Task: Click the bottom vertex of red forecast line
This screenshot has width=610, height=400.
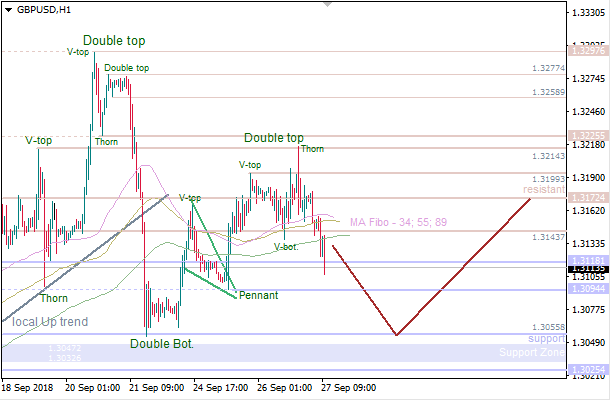Action: coord(397,335)
